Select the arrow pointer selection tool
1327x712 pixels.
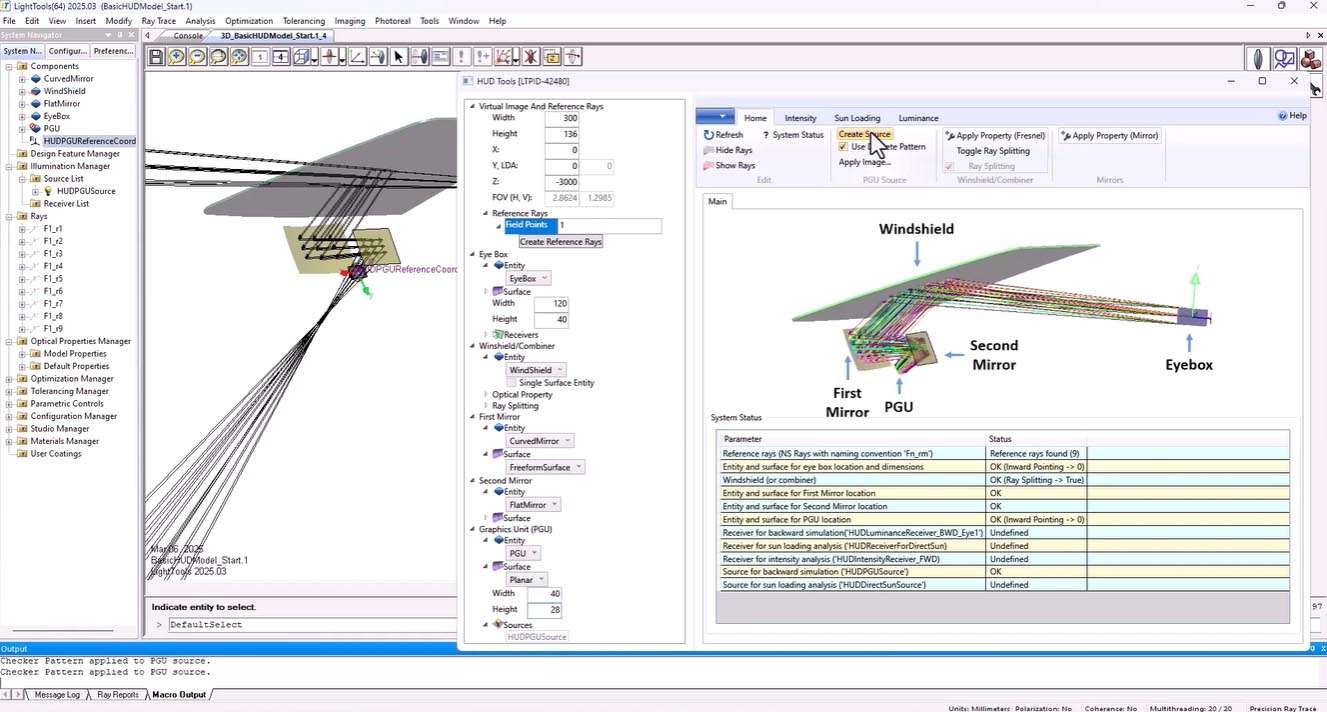pos(398,57)
